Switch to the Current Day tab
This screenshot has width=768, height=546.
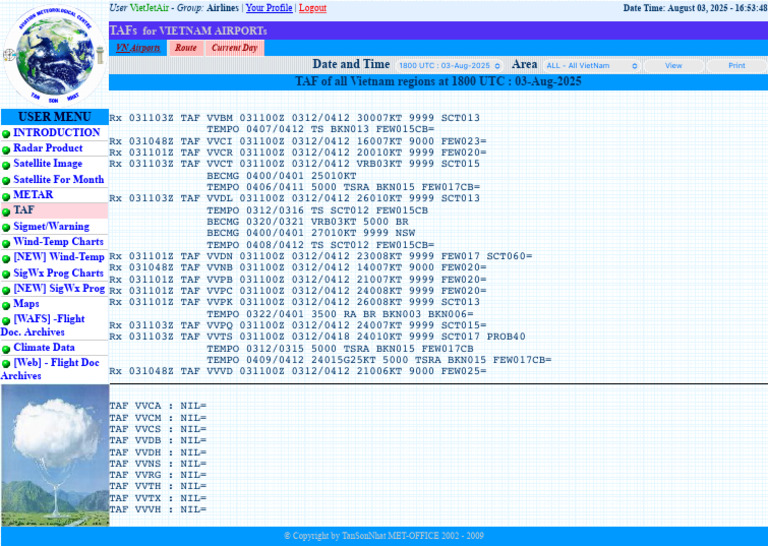(x=235, y=48)
